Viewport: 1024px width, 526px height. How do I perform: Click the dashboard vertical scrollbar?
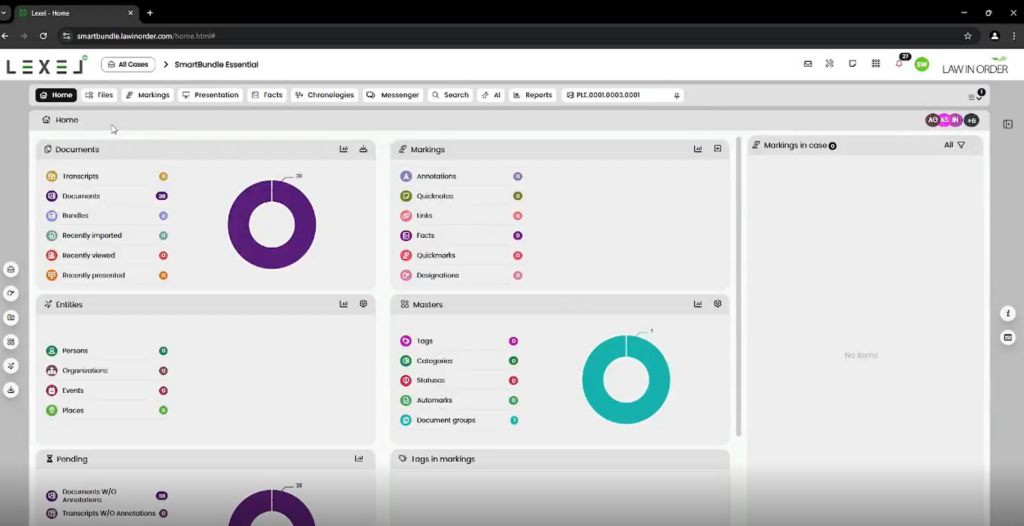[739, 286]
